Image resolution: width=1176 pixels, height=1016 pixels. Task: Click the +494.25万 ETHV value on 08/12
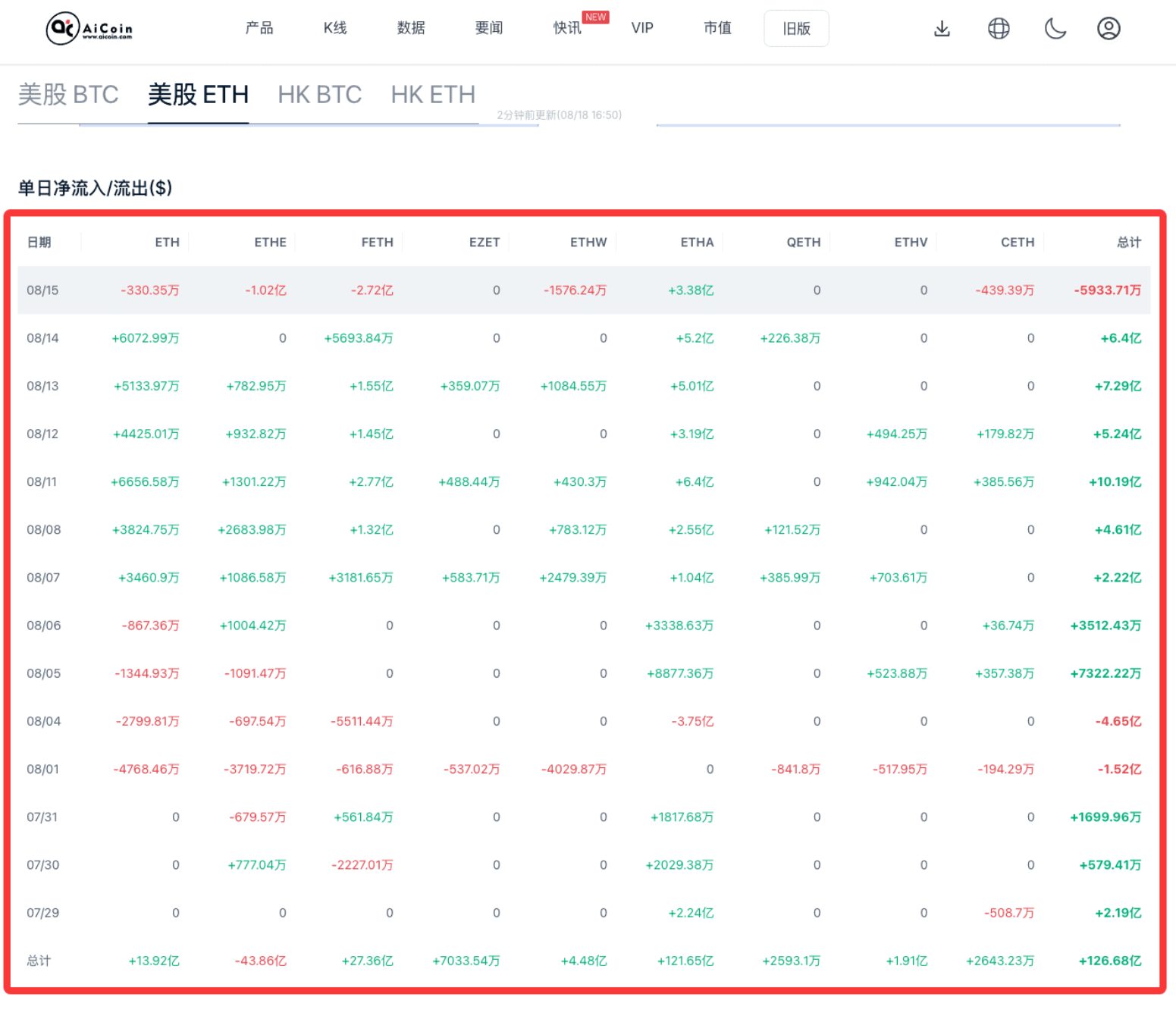897,433
